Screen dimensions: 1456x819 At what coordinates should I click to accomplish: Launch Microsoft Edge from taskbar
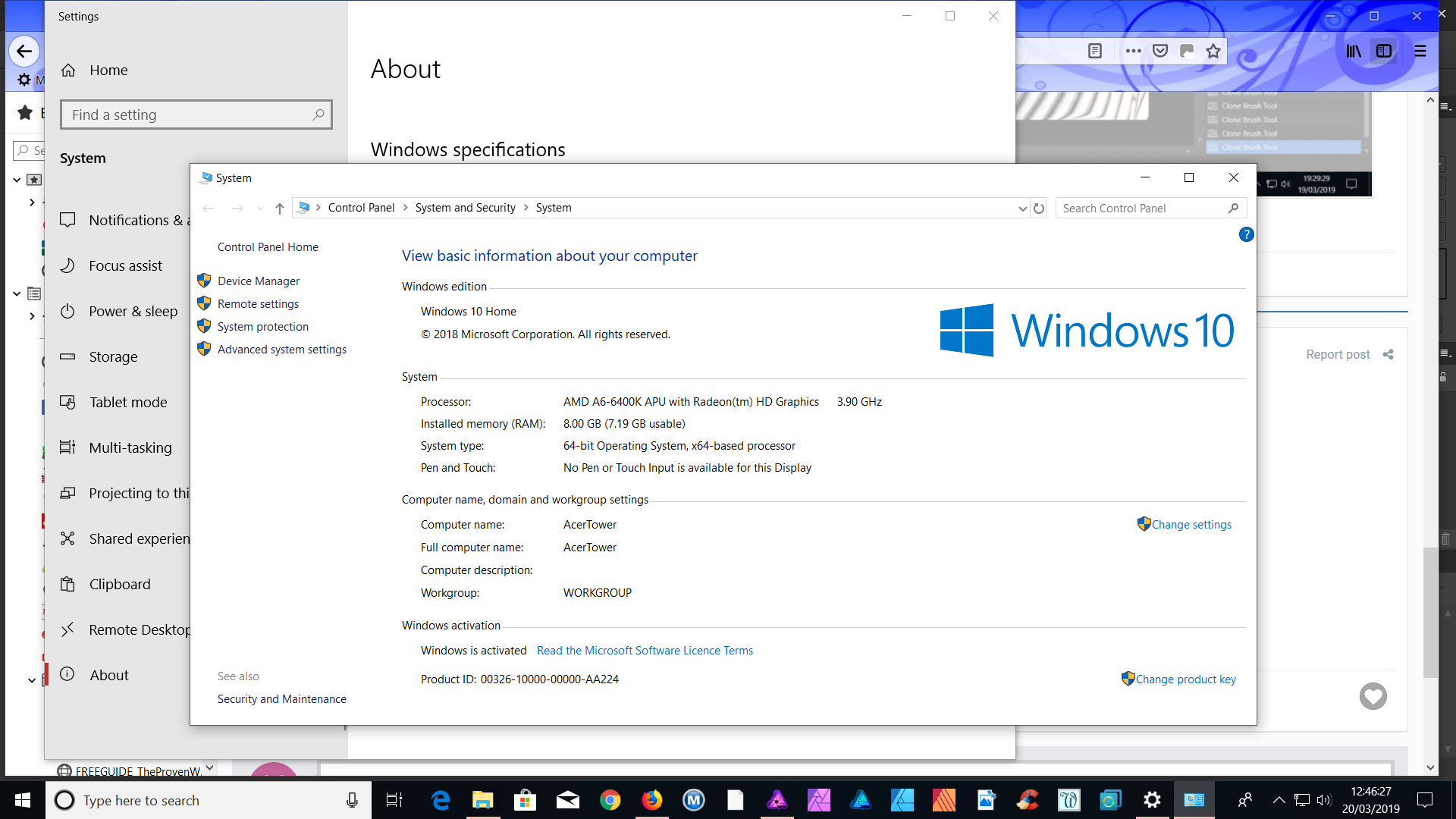[x=441, y=800]
